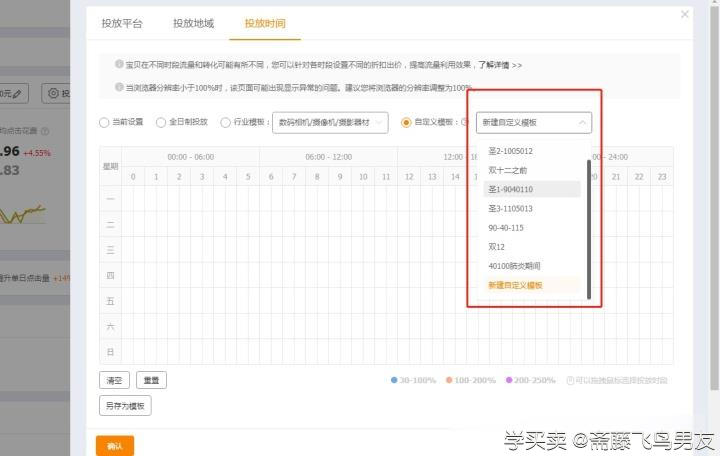Choose 圣3-1105013 from the template list
The image size is (720, 456).
pyautogui.click(x=532, y=208)
